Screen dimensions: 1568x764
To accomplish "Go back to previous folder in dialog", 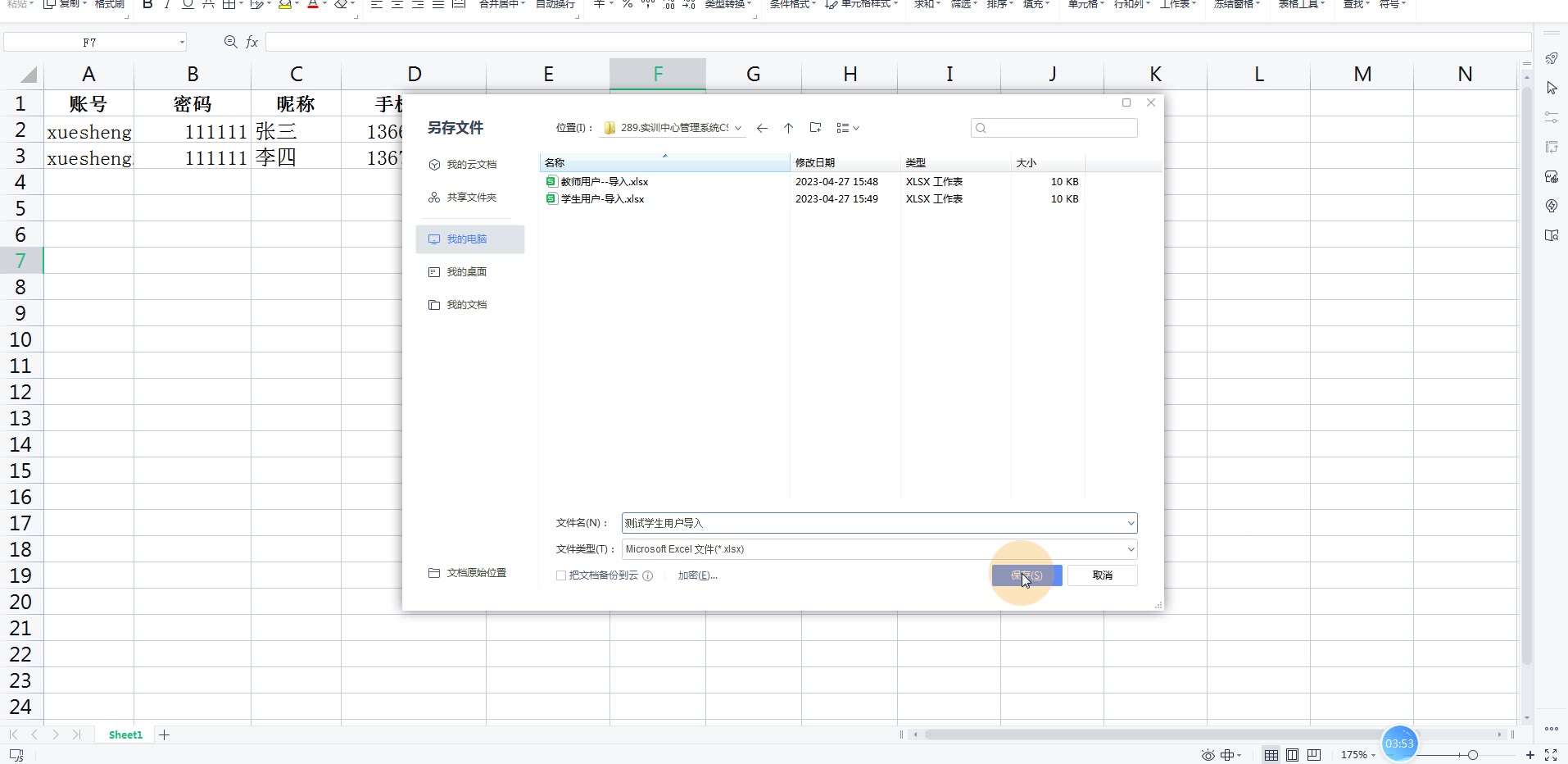I will (x=762, y=128).
